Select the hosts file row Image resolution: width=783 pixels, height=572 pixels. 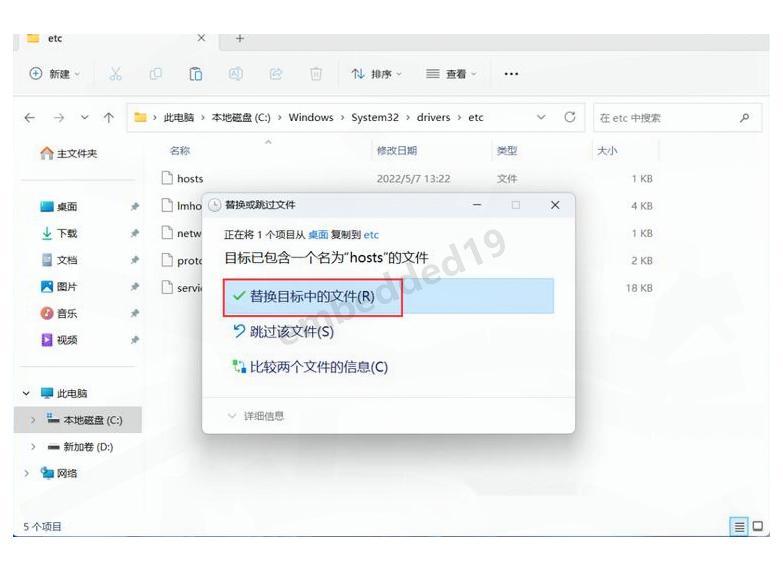tap(407, 178)
